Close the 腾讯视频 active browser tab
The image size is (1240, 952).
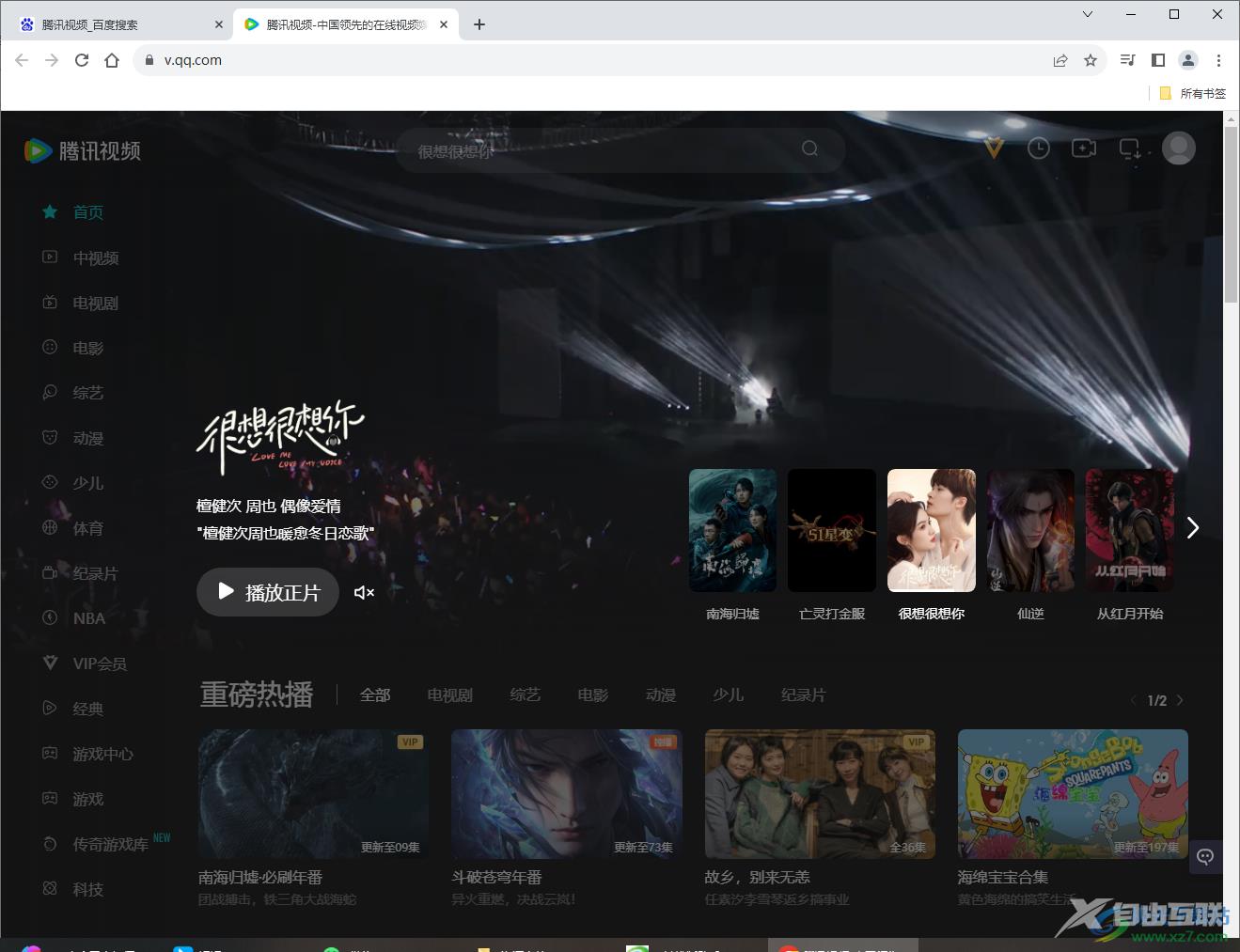[444, 24]
